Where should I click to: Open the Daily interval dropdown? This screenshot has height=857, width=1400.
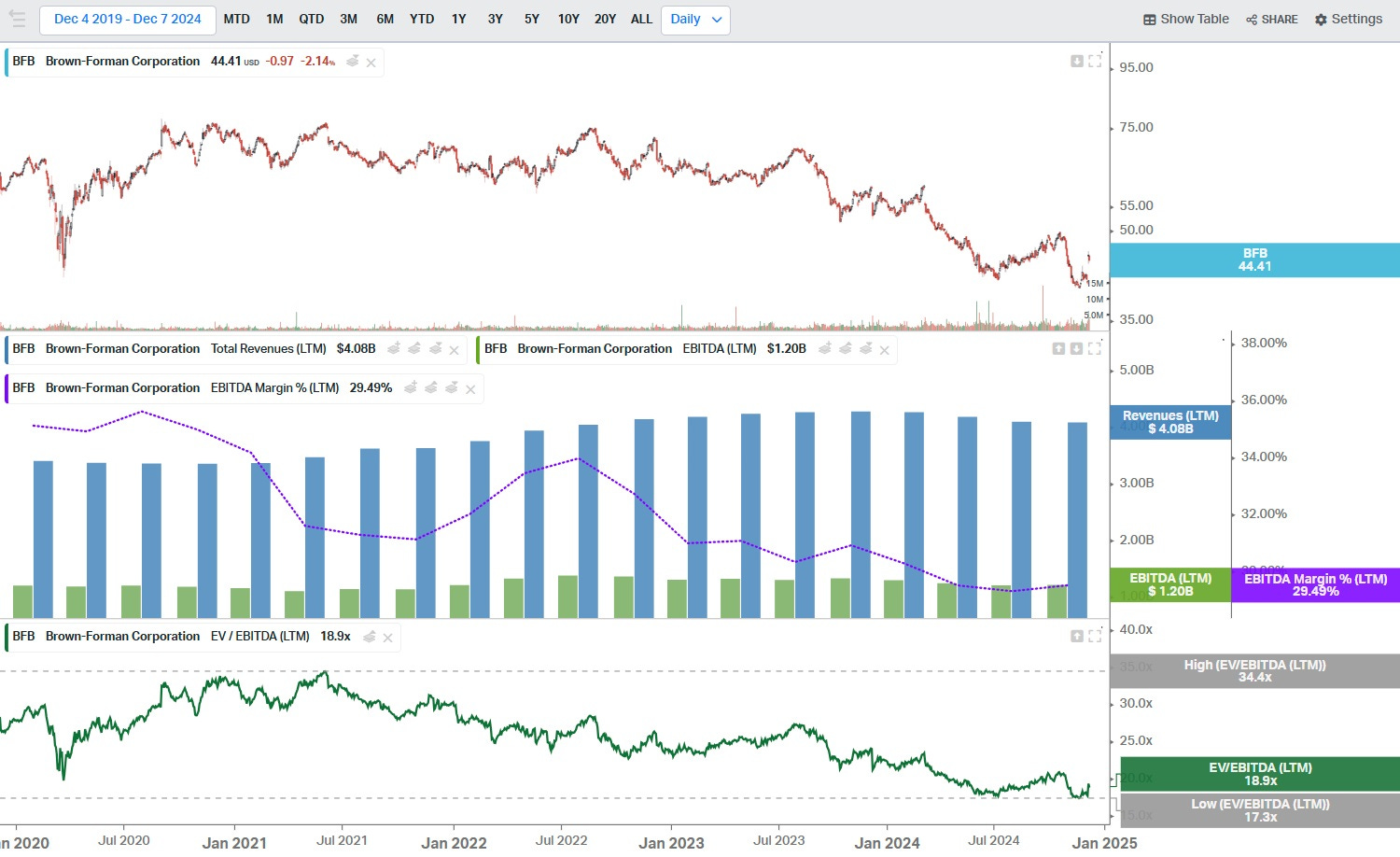pos(695,20)
